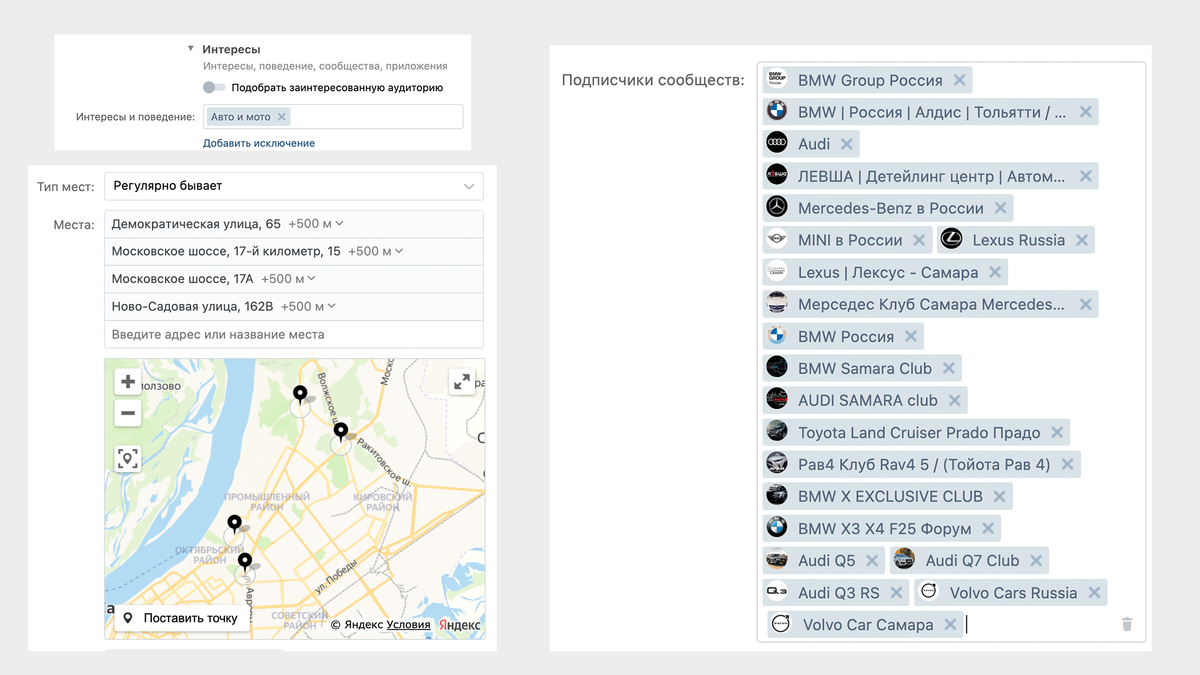
Task: Toggle Подобрать заинтересованную аудиторию switch
Action: point(214,88)
